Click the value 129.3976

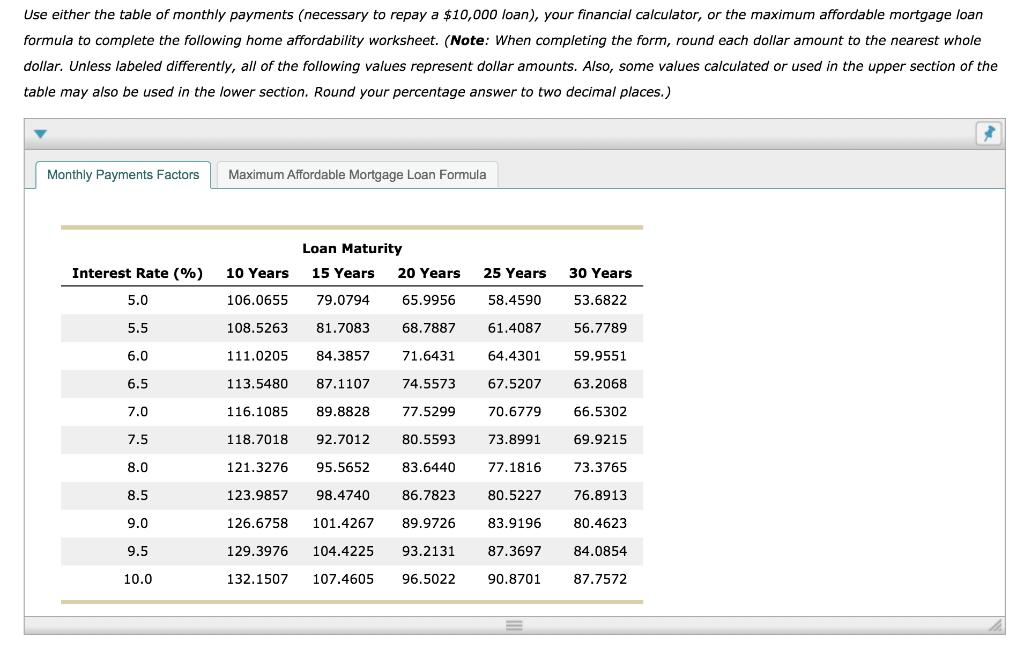[257, 551]
